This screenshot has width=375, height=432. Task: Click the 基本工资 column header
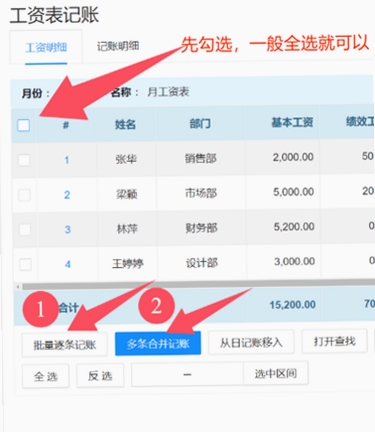292,123
